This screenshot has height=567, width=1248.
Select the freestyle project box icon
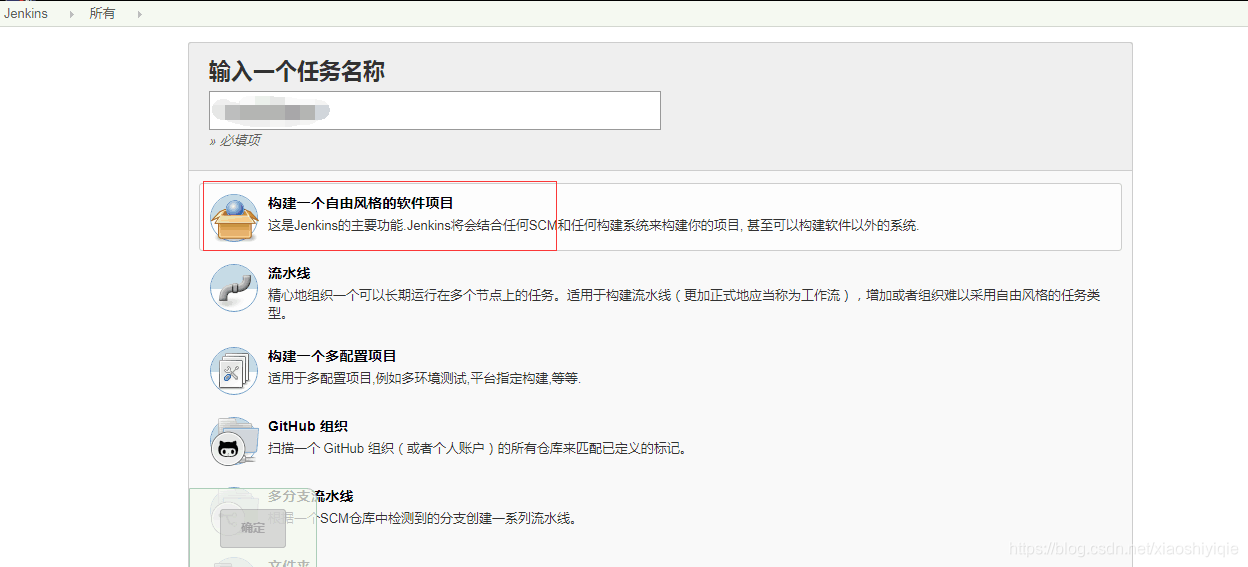click(234, 218)
